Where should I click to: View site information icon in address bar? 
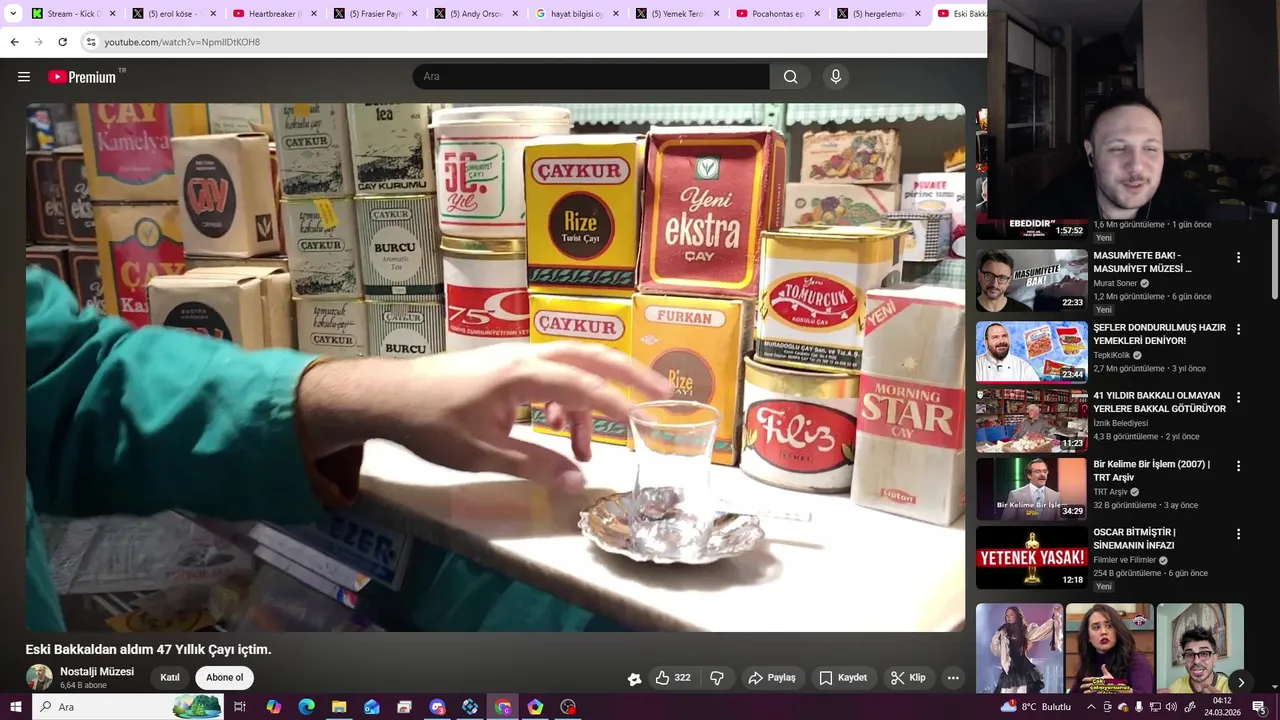91,42
